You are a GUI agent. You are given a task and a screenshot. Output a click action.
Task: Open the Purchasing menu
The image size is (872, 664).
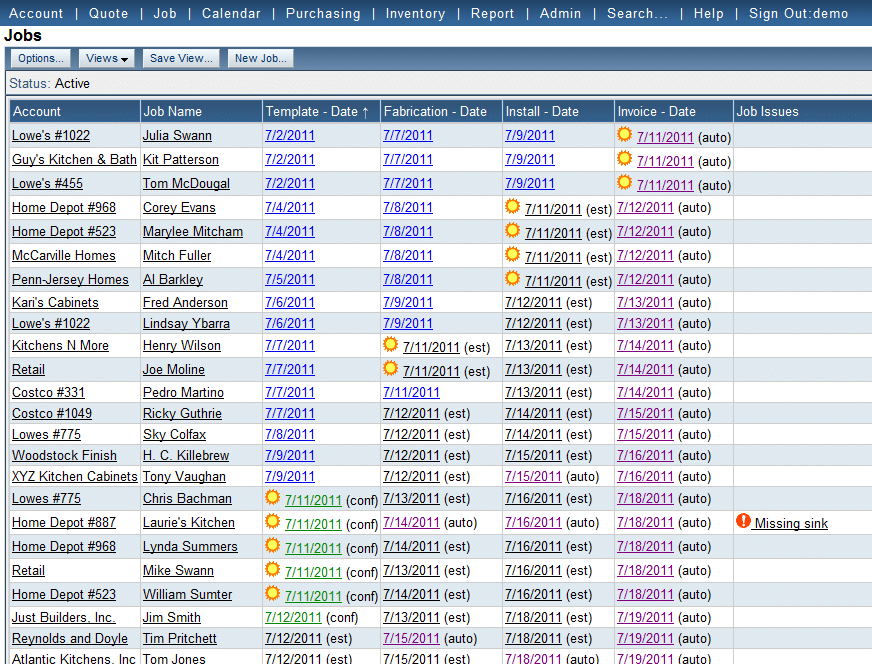[x=323, y=13]
